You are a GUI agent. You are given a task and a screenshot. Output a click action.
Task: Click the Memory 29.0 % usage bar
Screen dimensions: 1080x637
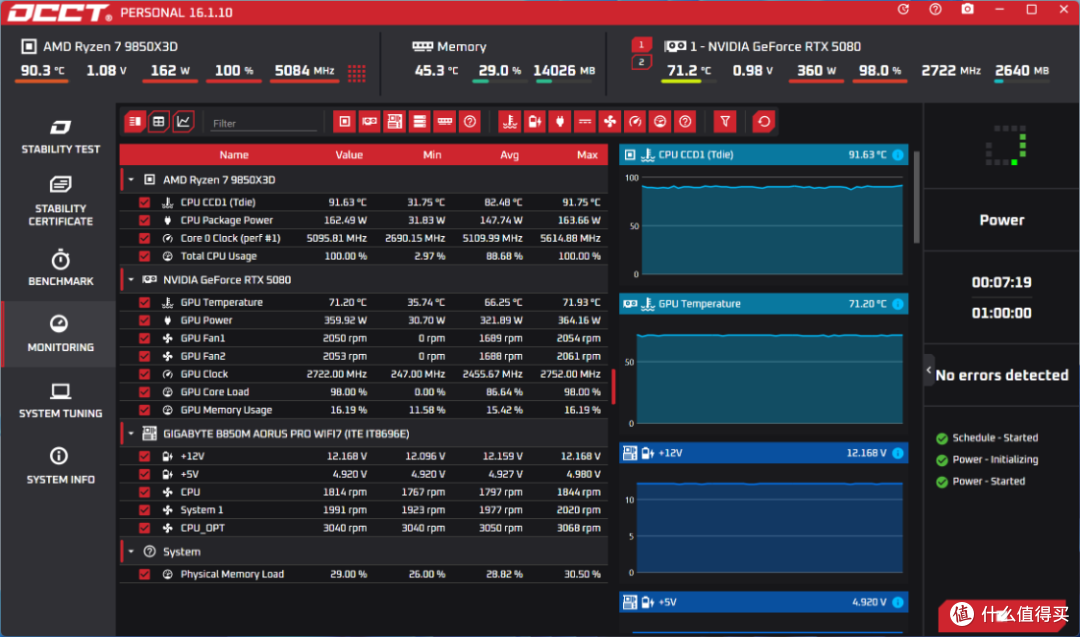tap(499, 81)
